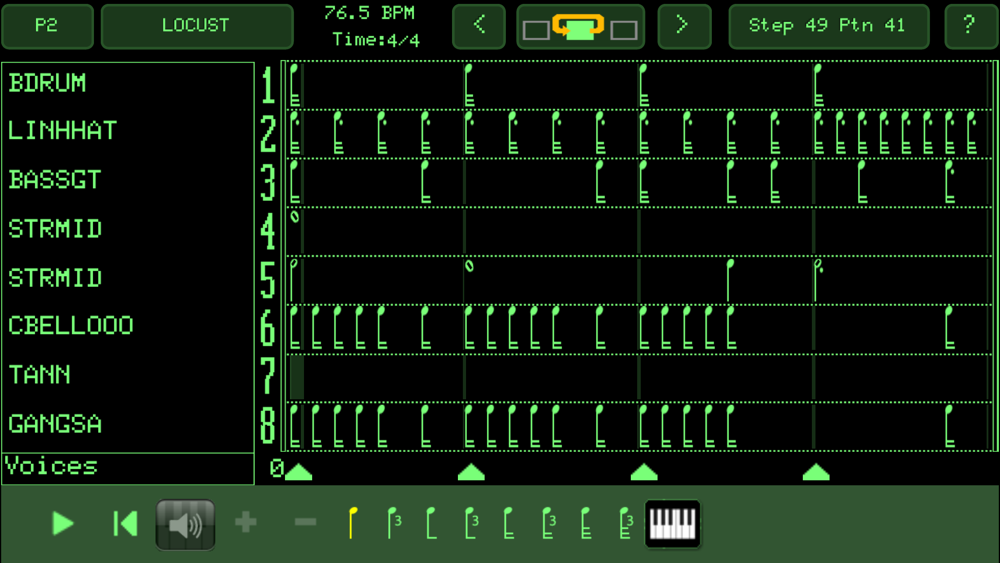1000x563 pixels.
Task: Click the first beat marker triangle
Action: pyautogui.click(x=298, y=472)
